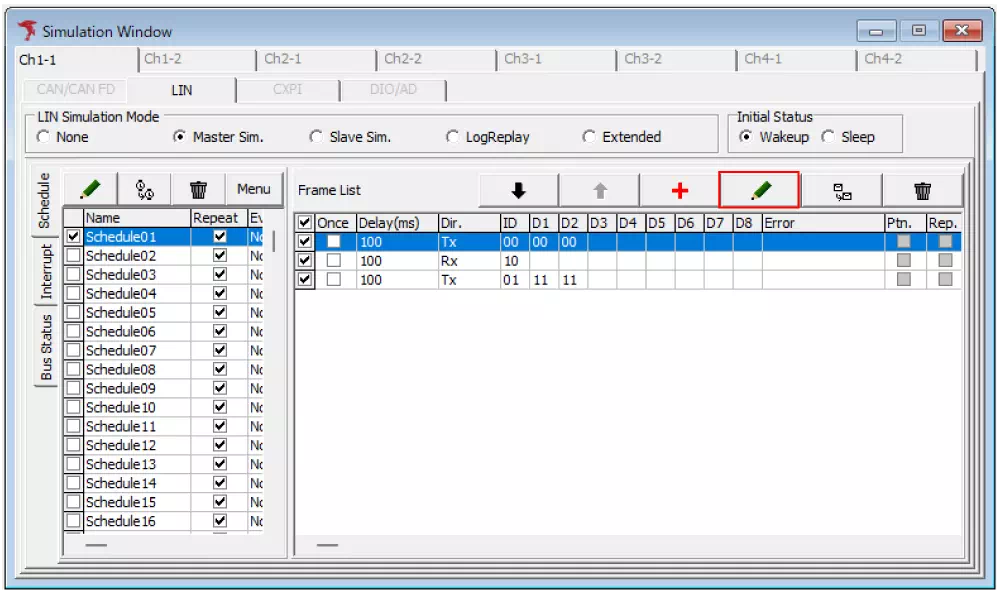Click the green pencil edit frame button
1000x593 pixels.
point(759,190)
